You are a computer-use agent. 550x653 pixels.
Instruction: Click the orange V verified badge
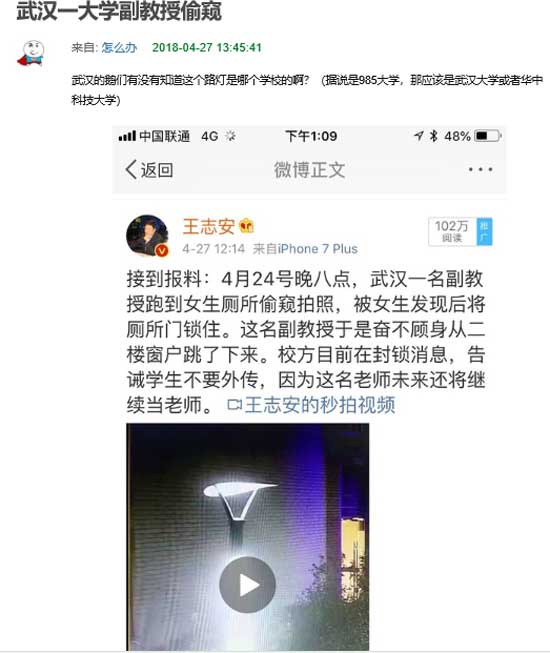pyautogui.click(x=162, y=250)
